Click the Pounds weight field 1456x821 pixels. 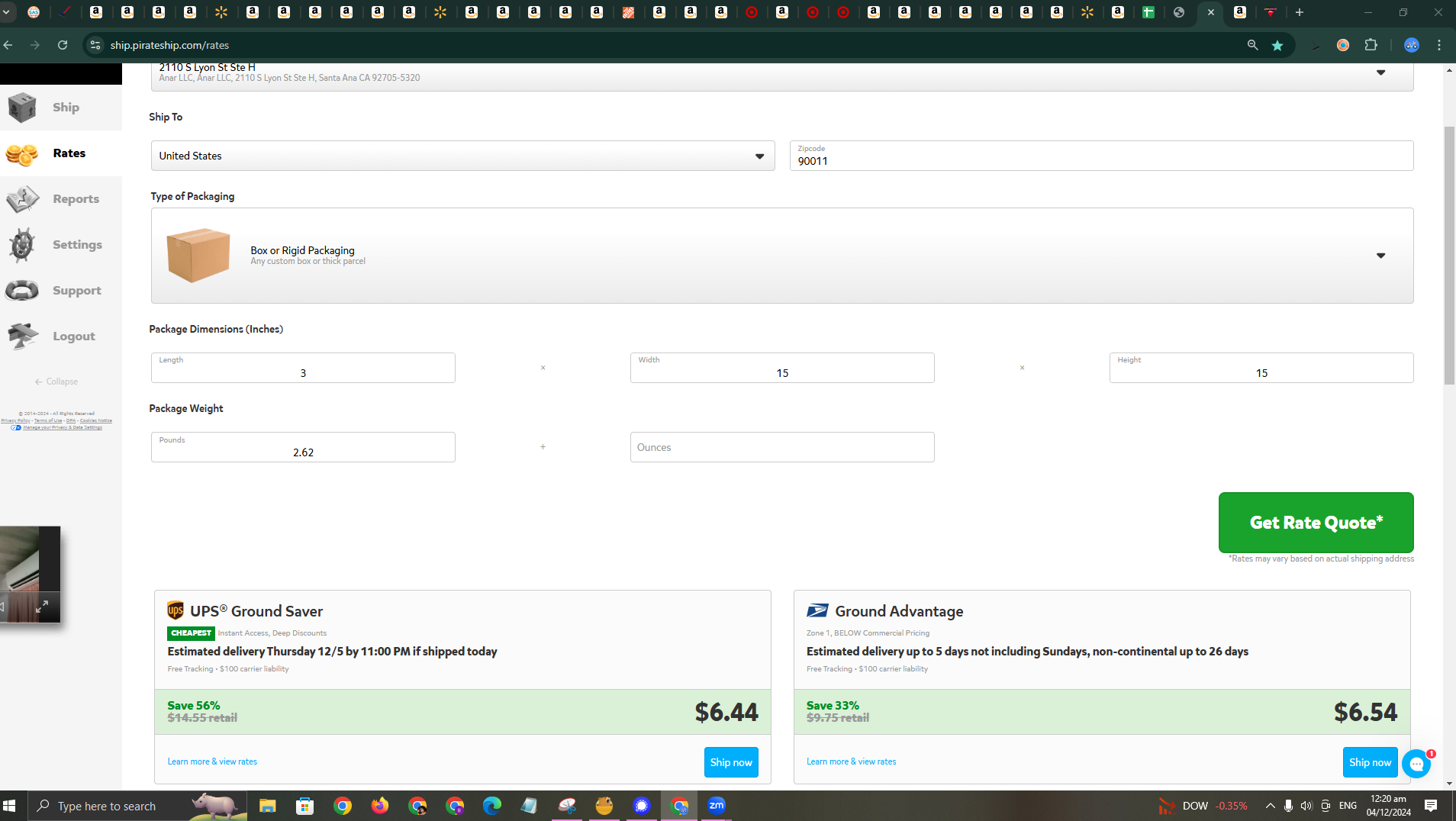[x=303, y=447]
